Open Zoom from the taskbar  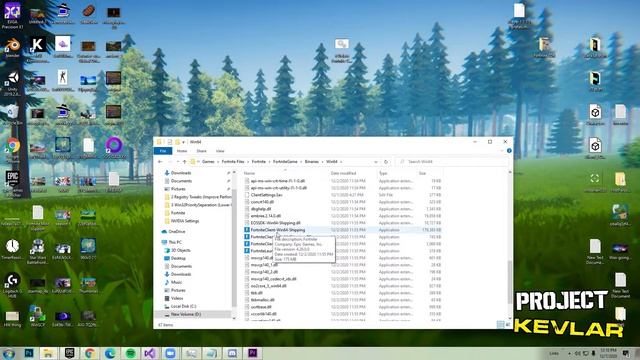pos(171,353)
